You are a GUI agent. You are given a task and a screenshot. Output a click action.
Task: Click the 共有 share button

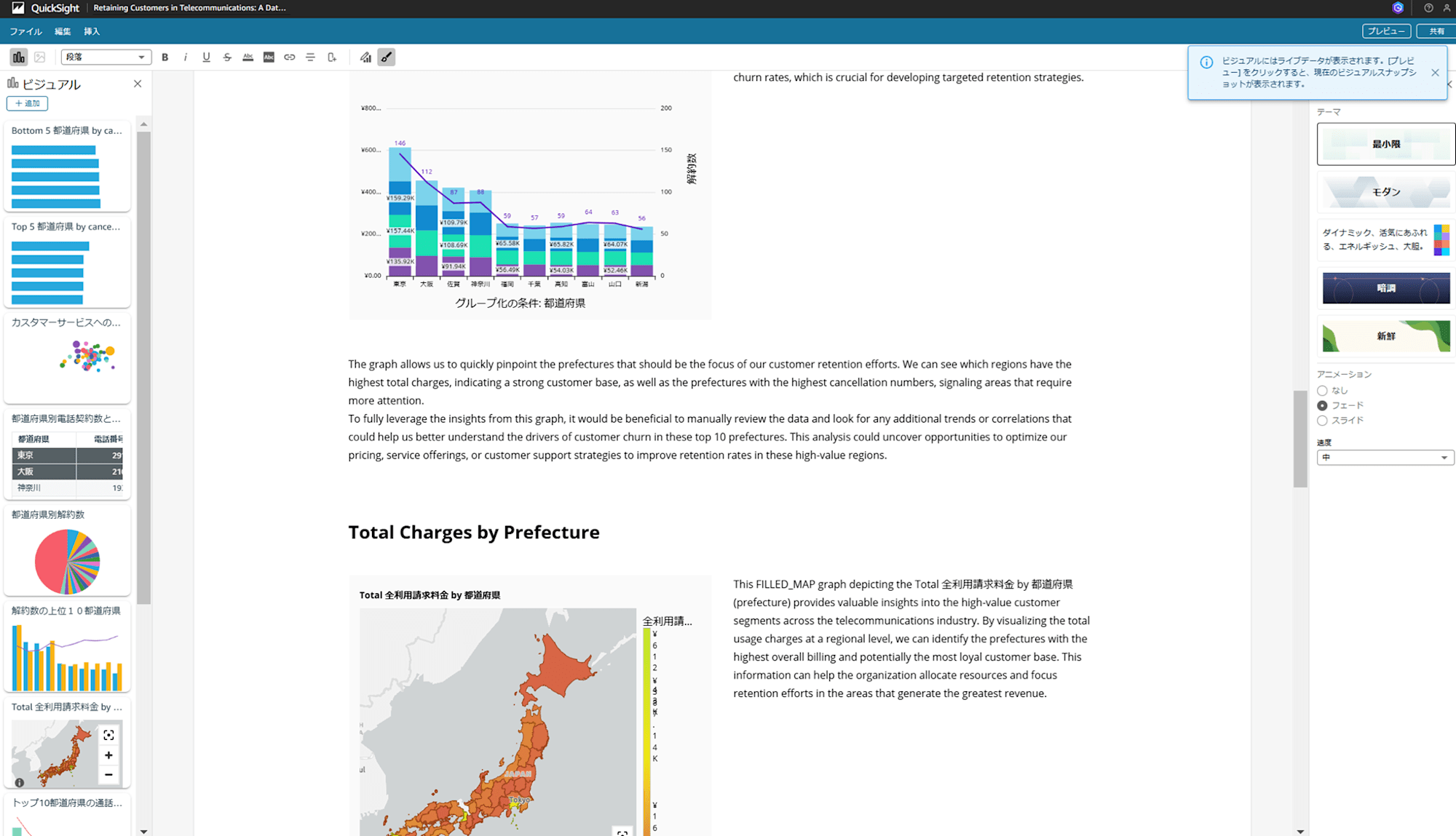pos(1436,31)
